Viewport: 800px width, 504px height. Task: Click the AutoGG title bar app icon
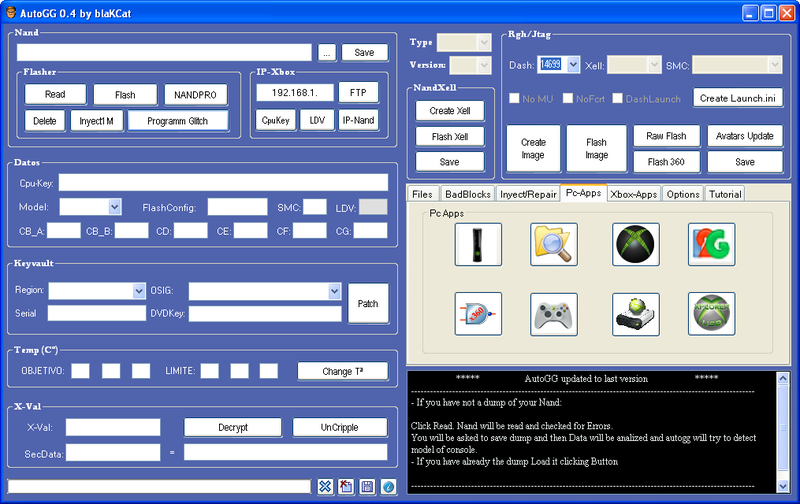(11, 13)
